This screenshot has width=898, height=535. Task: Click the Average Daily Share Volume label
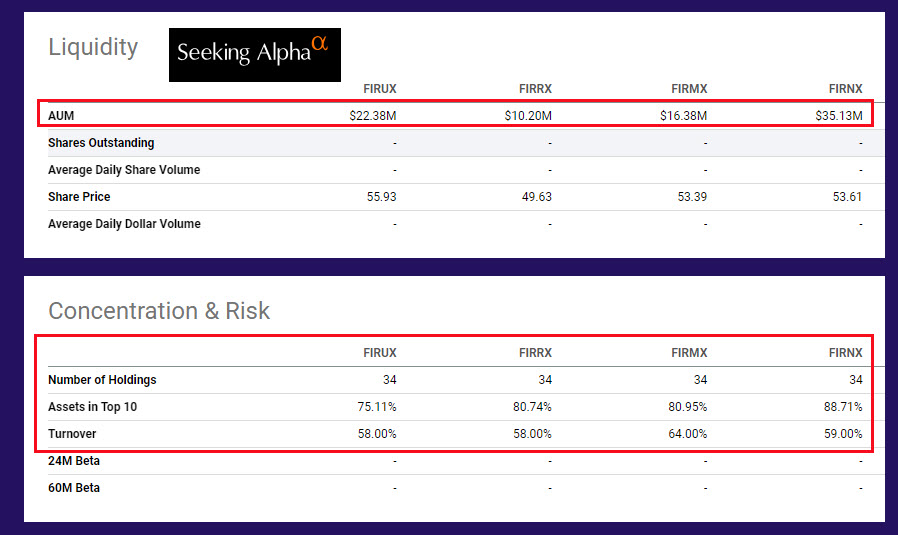click(124, 170)
